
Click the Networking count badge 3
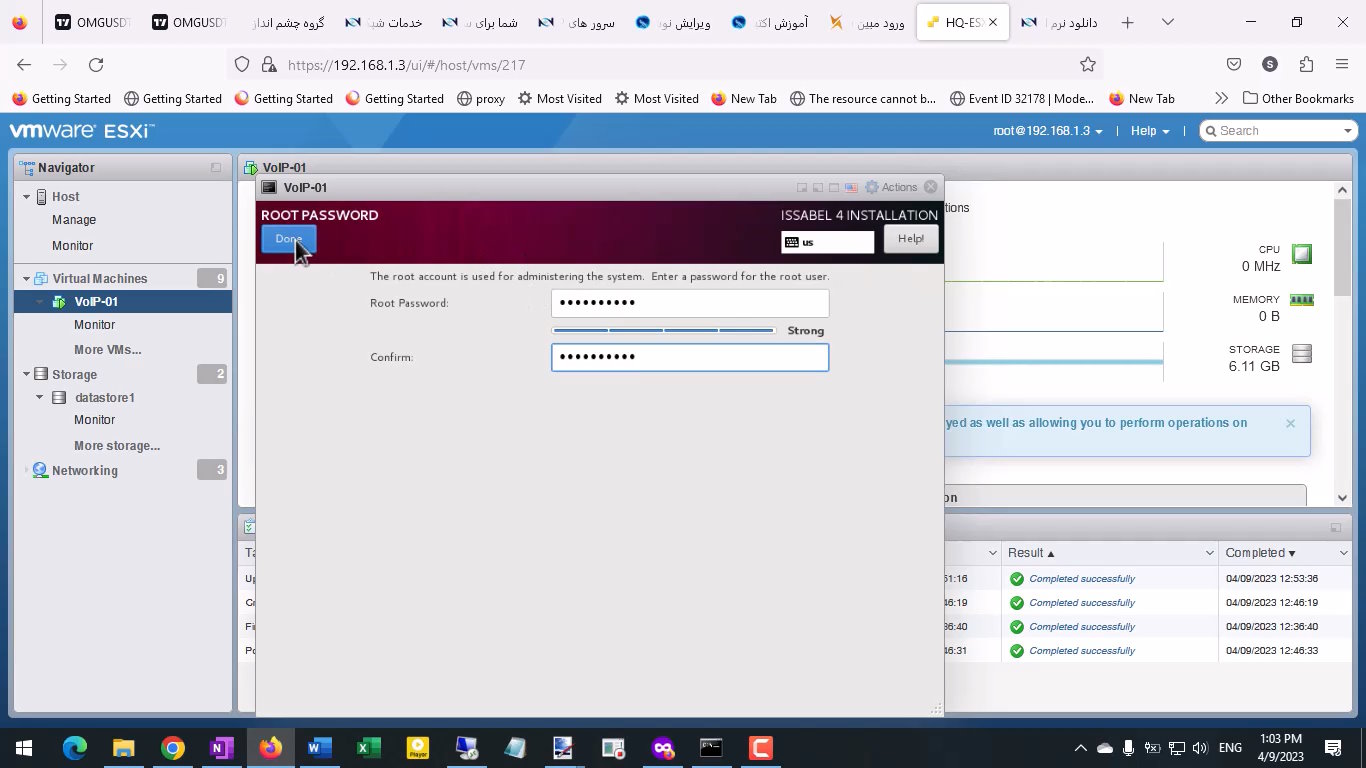[212, 470]
